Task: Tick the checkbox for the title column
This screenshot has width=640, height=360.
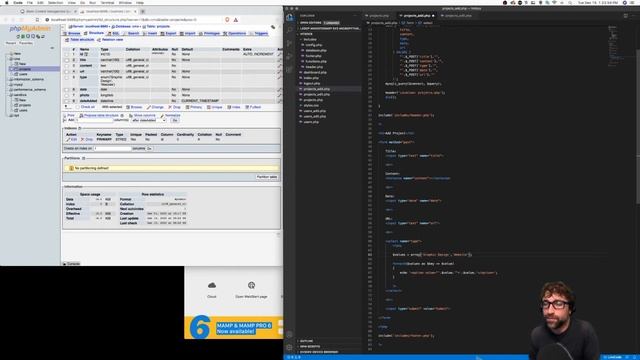Action: click(67, 60)
